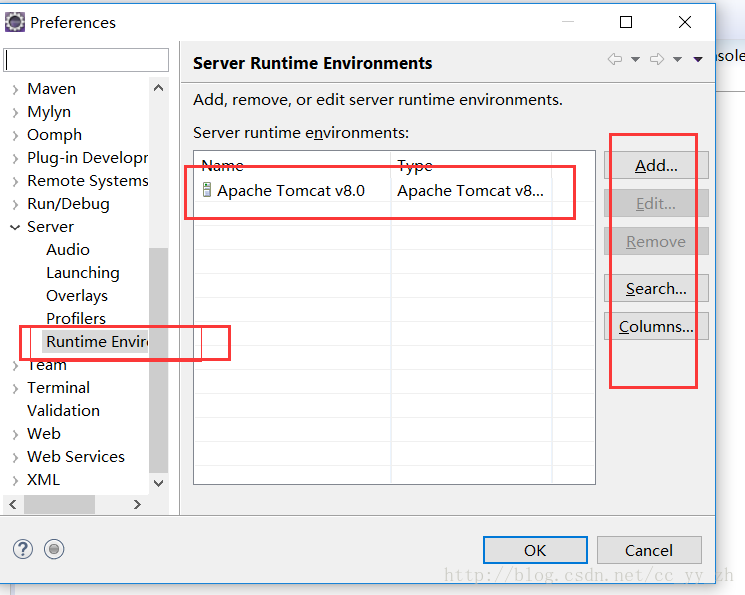Dismiss dialog with Cancel button
Screen dimensions: 745x595
coord(649,550)
